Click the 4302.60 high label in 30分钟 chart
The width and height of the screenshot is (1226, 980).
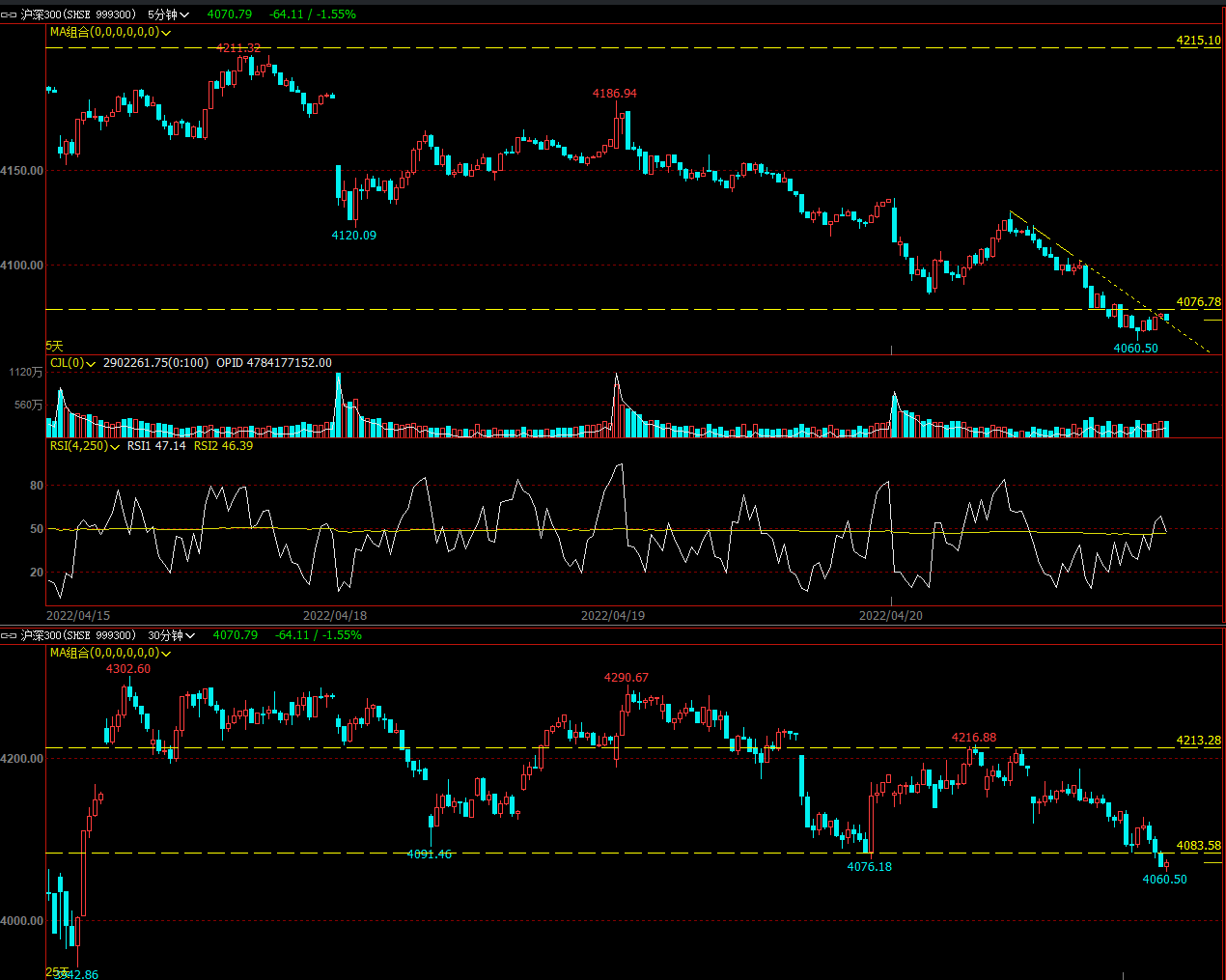128,669
